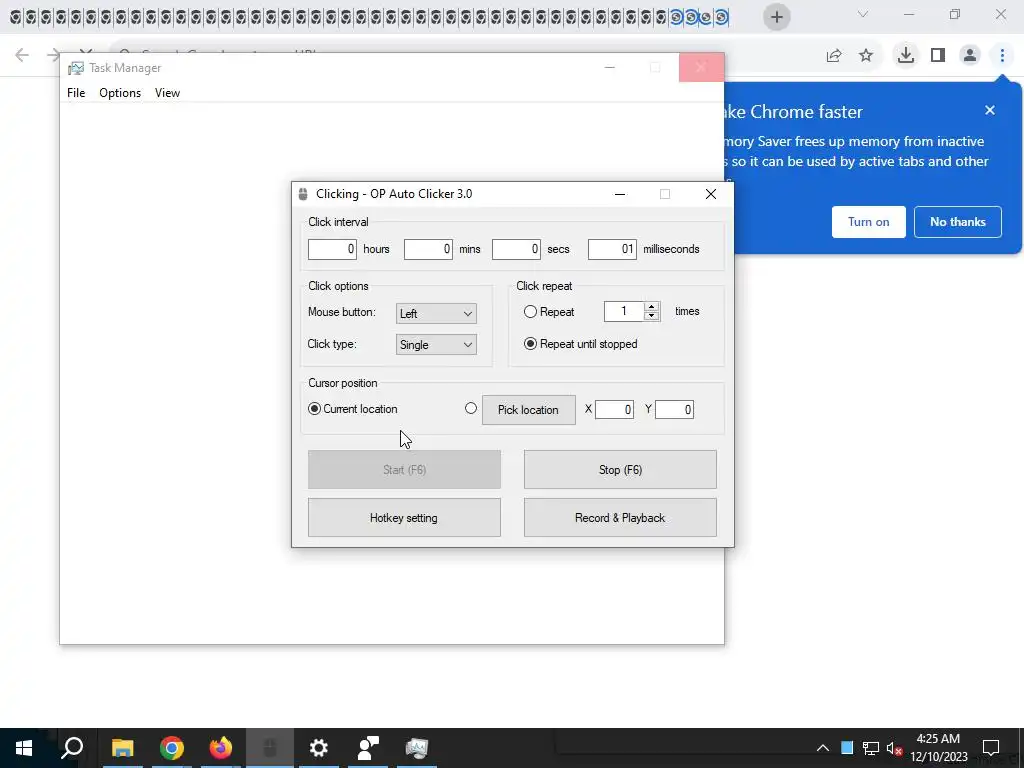Open Task Manager Options menu
The width and height of the screenshot is (1024, 768).
point(120,93)
